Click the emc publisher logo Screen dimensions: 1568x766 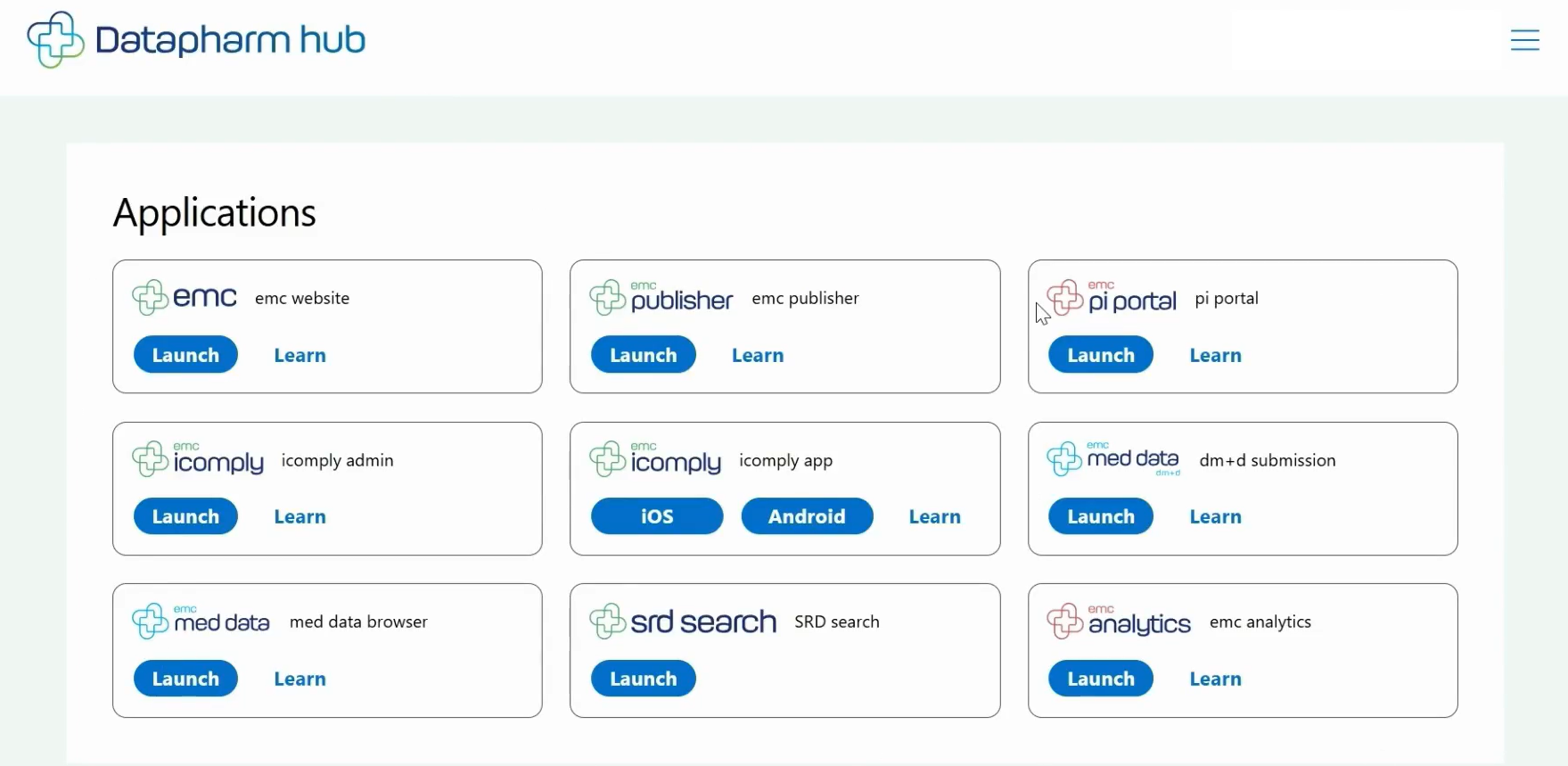click(x=661, y=298)
